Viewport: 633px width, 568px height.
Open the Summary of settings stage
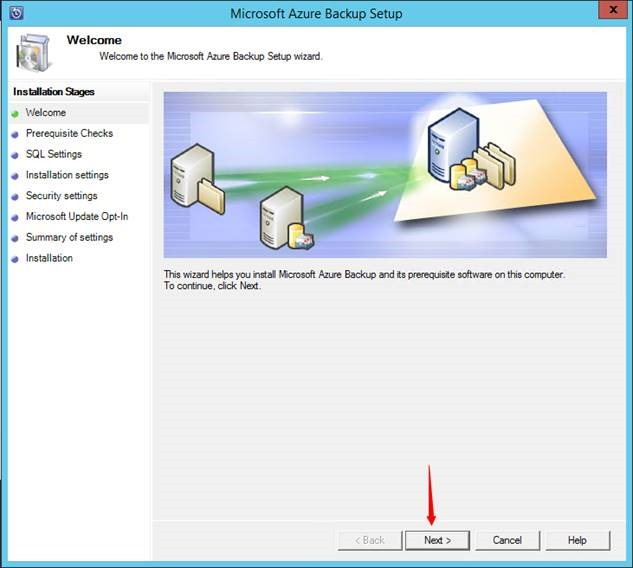(69, 237)
